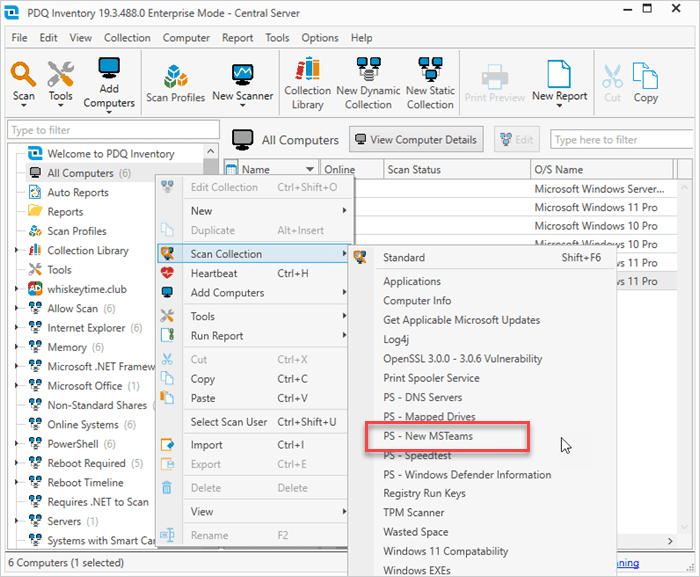
Task: Open the Tools submenu in context menu
Action: [253, 316]
